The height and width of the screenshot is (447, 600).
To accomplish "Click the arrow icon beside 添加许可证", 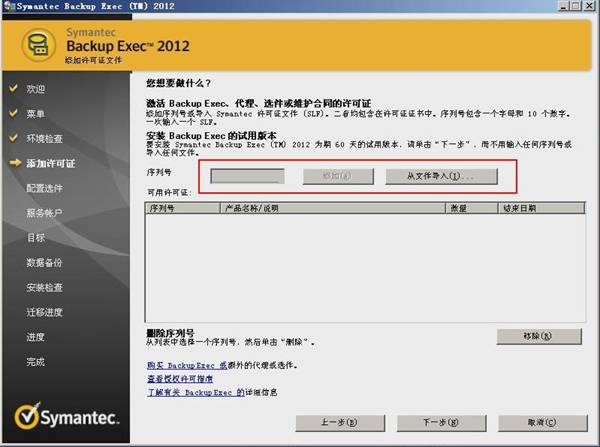I will [x=13, y=163].
